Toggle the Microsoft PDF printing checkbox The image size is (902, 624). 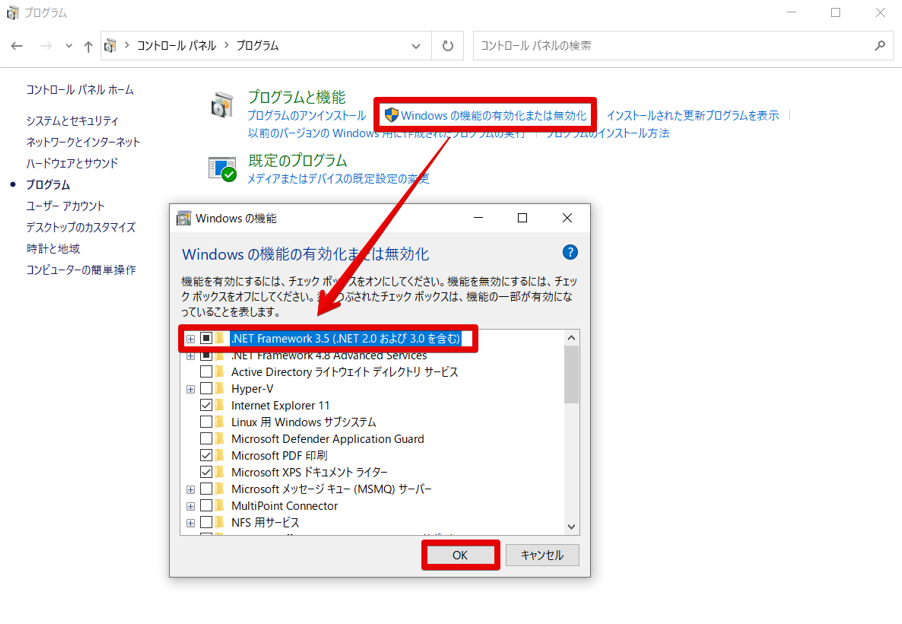tap(206, 456)
